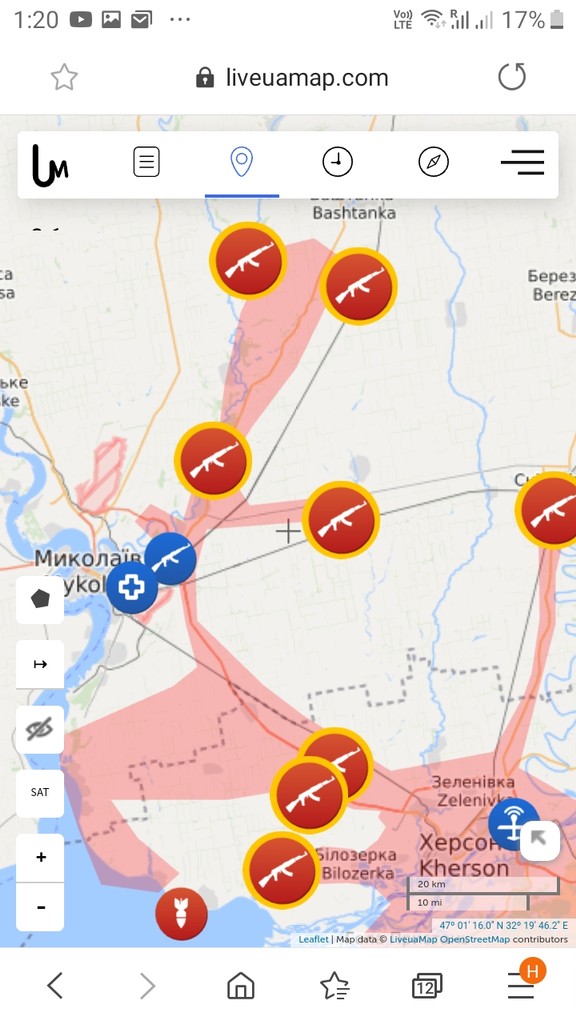The image size is (576, 1024).
Task: Select the polygon draw tool
Action: [x=40, y=600]
